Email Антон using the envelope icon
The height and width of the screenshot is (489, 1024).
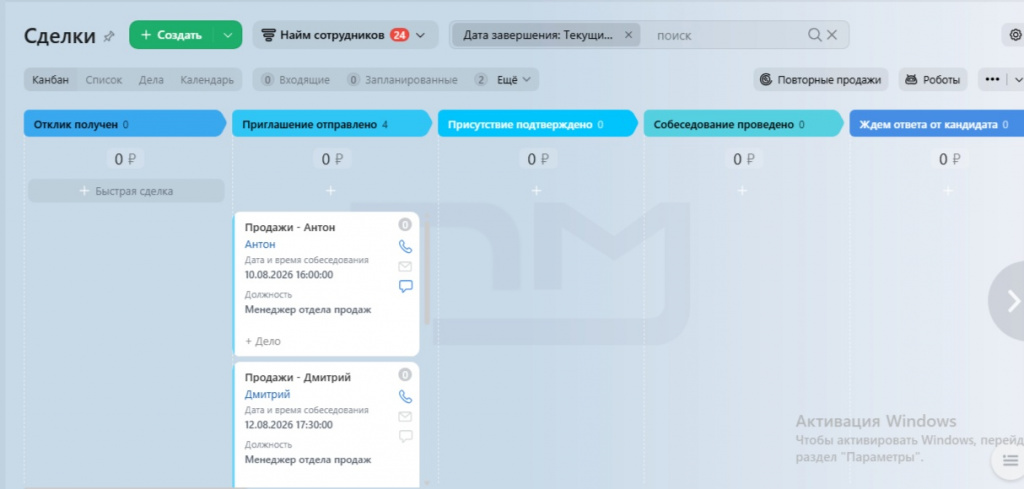click(405, 266)
